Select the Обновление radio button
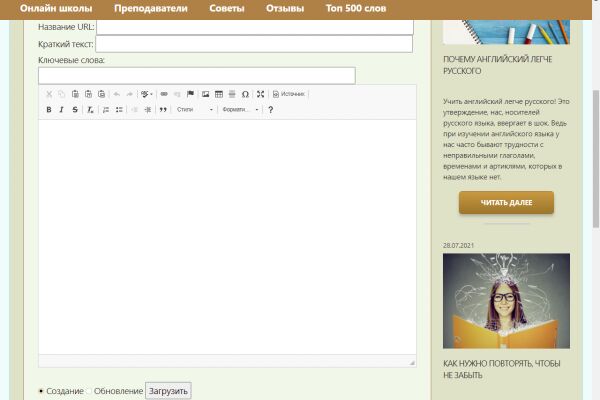Screen dimensions: 600x400 coord(89,391)
